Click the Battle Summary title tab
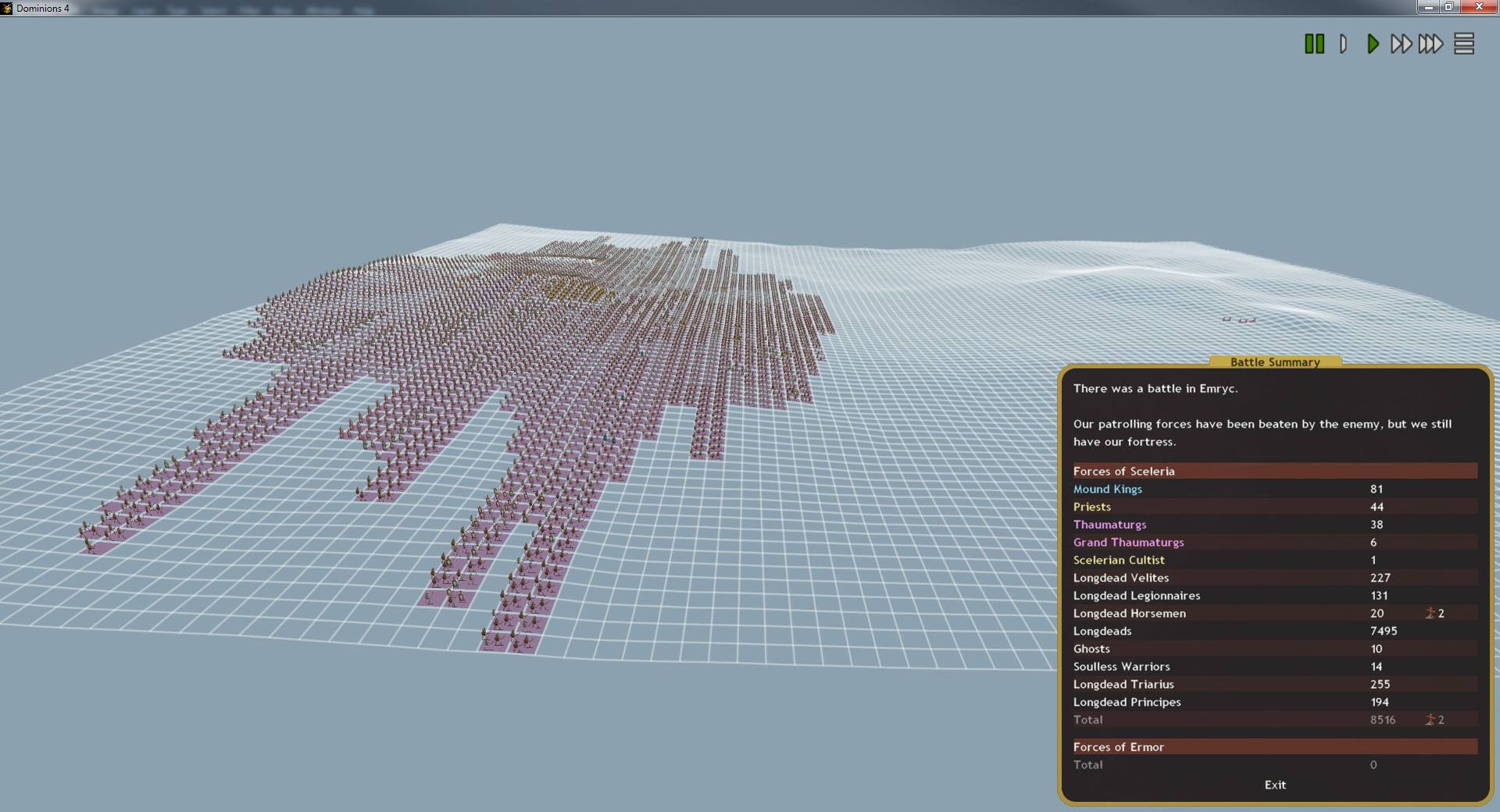The image size is (1500, 812). (x=1275, y=361)
